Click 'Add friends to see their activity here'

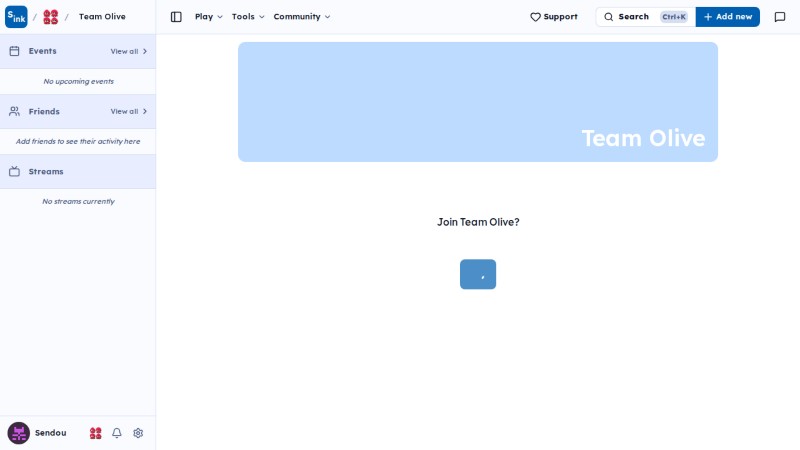pos(78,141)
